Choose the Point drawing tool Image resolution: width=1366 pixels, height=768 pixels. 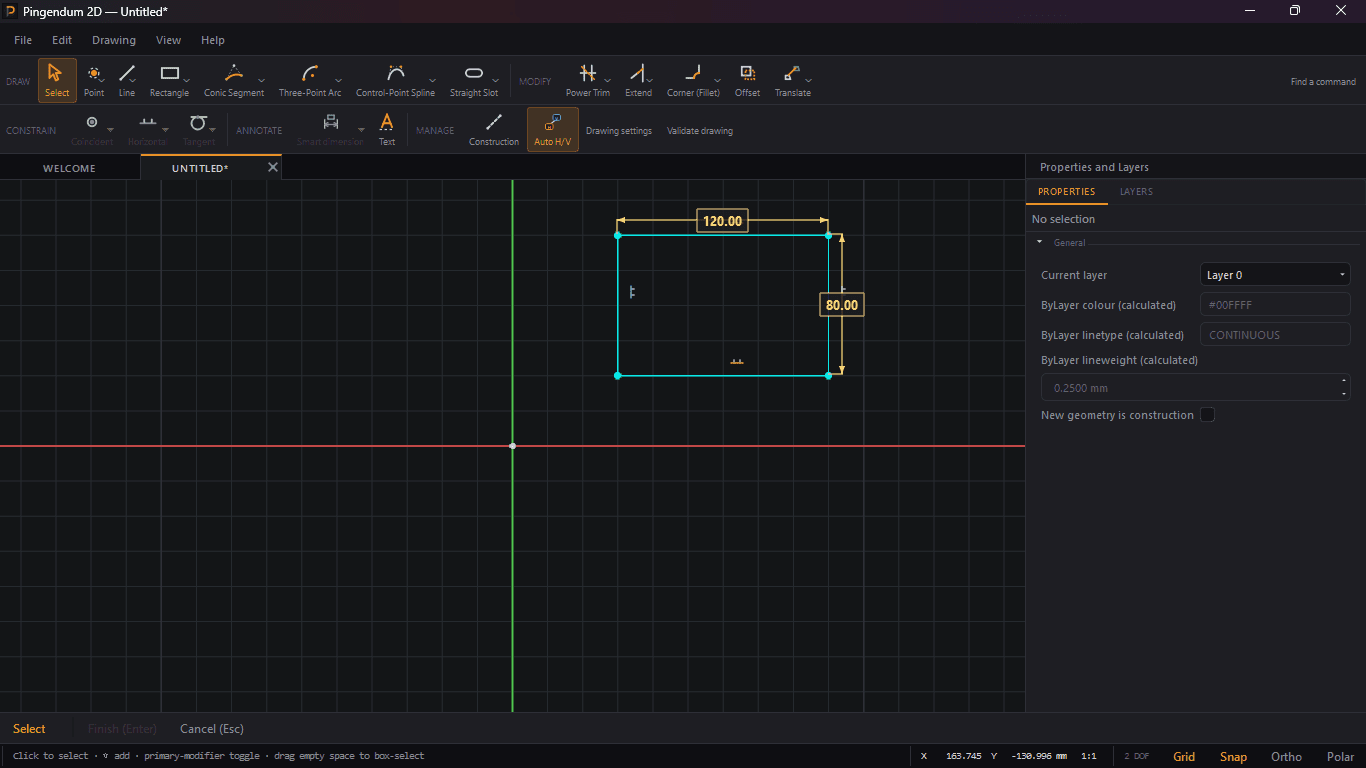(x=93, y=80)
